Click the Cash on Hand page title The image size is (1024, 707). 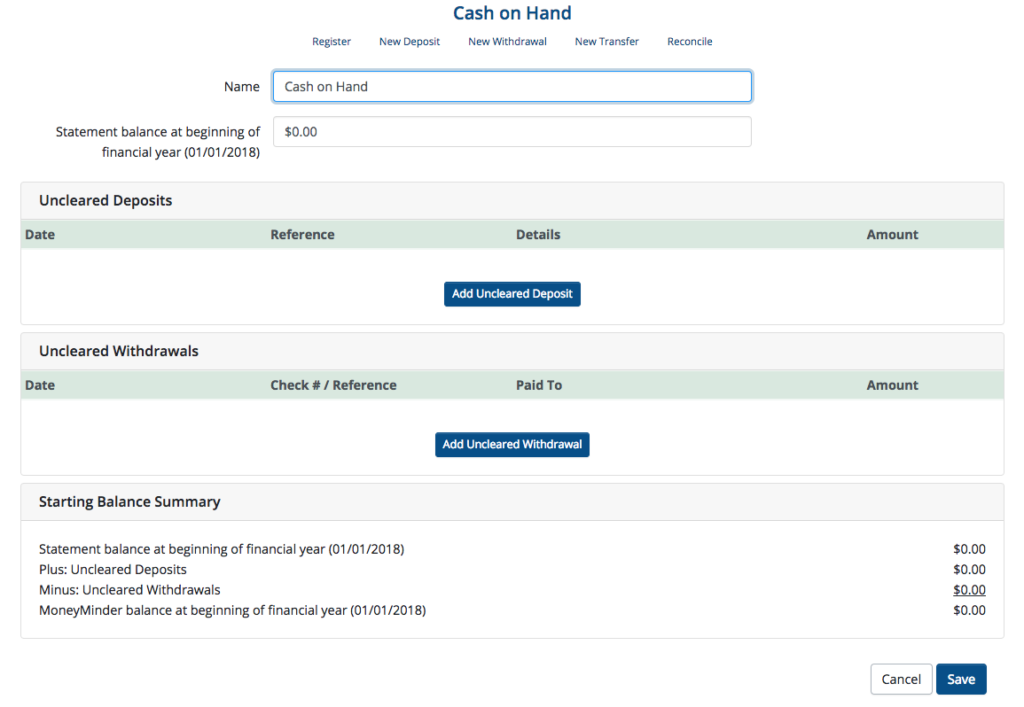[512, 13]
